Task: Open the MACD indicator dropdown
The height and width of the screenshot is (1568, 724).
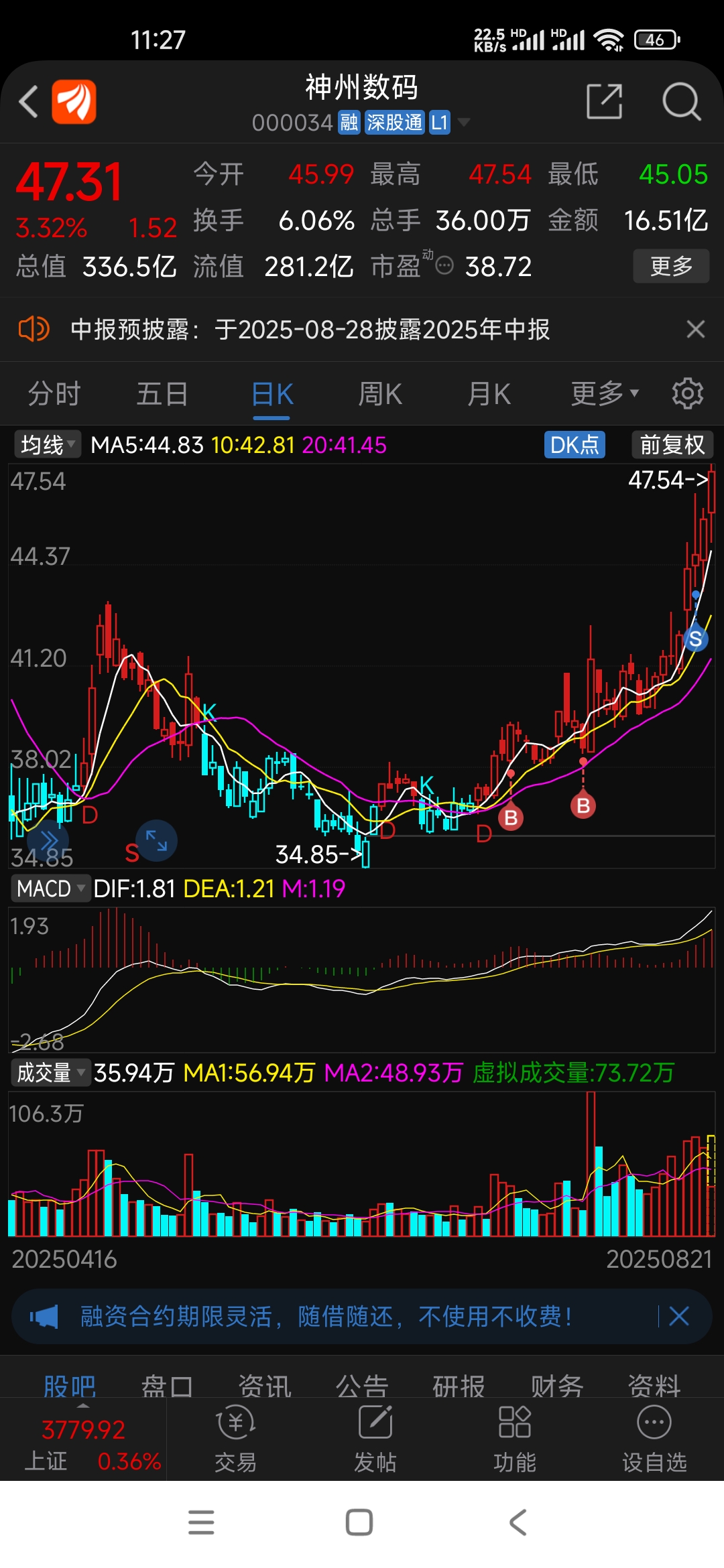Action: 52,889
